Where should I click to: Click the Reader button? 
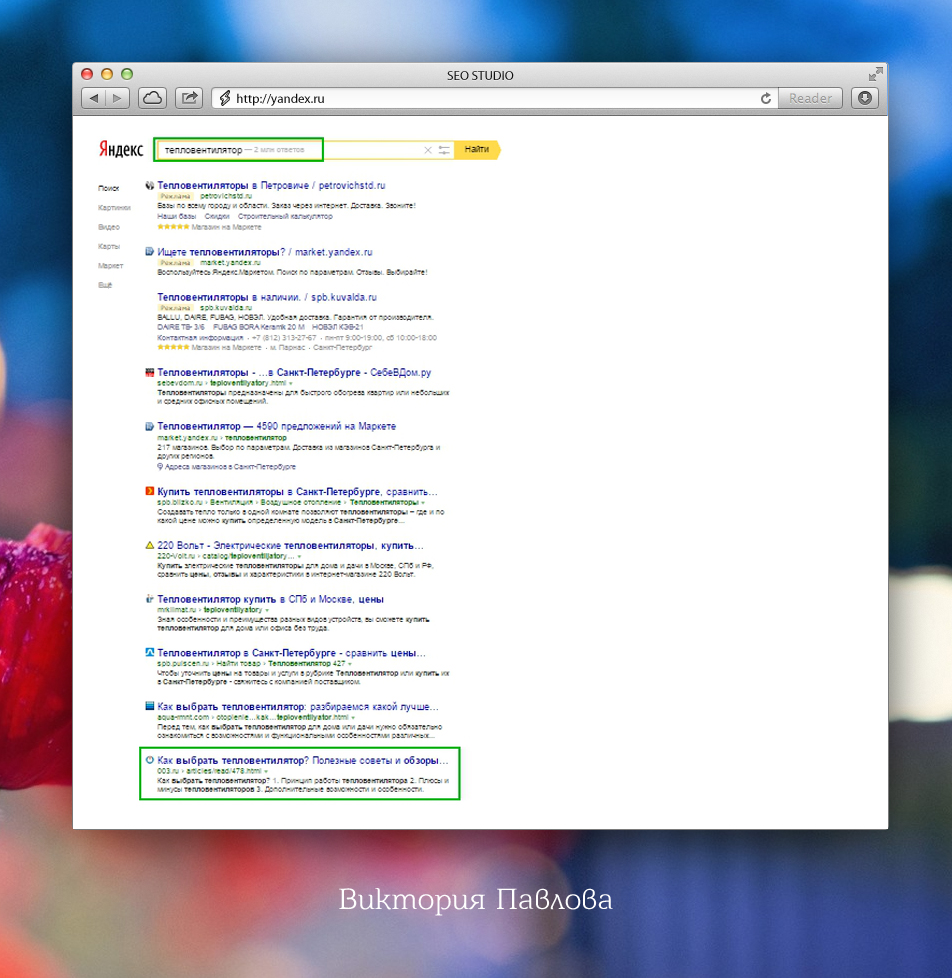810,98
